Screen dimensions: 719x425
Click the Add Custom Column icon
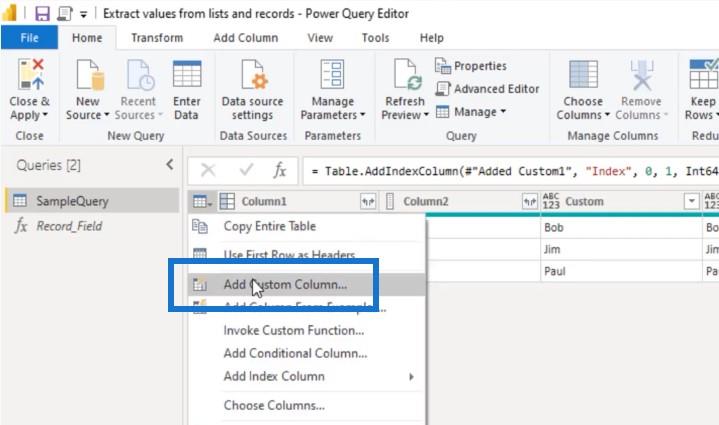[x=200, y=285]
